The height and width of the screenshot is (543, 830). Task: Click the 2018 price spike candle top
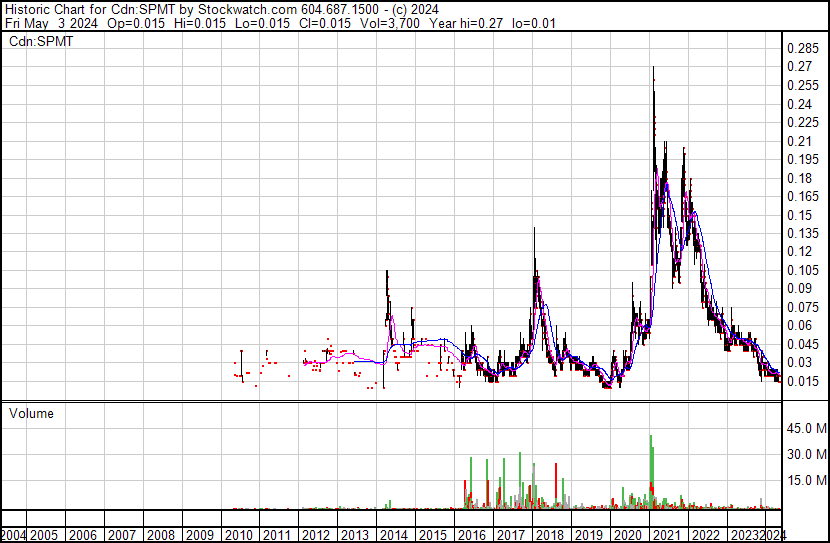coord(535,228)
